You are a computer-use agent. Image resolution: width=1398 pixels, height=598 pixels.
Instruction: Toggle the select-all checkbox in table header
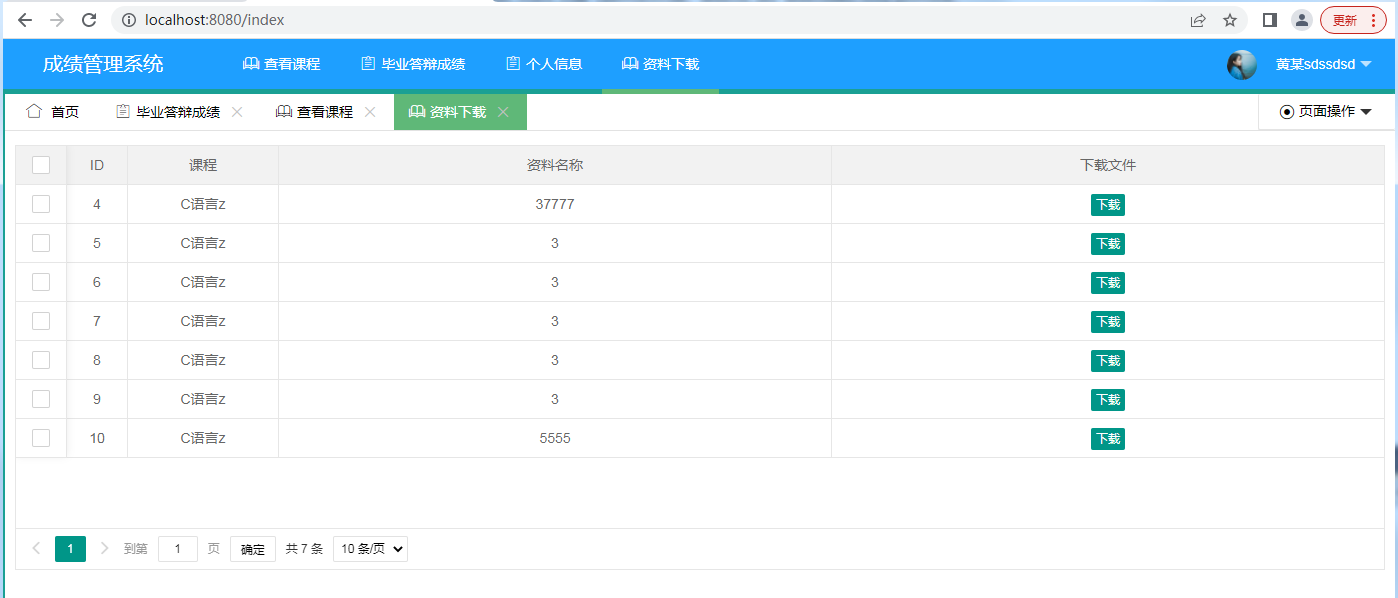[41, 165]
